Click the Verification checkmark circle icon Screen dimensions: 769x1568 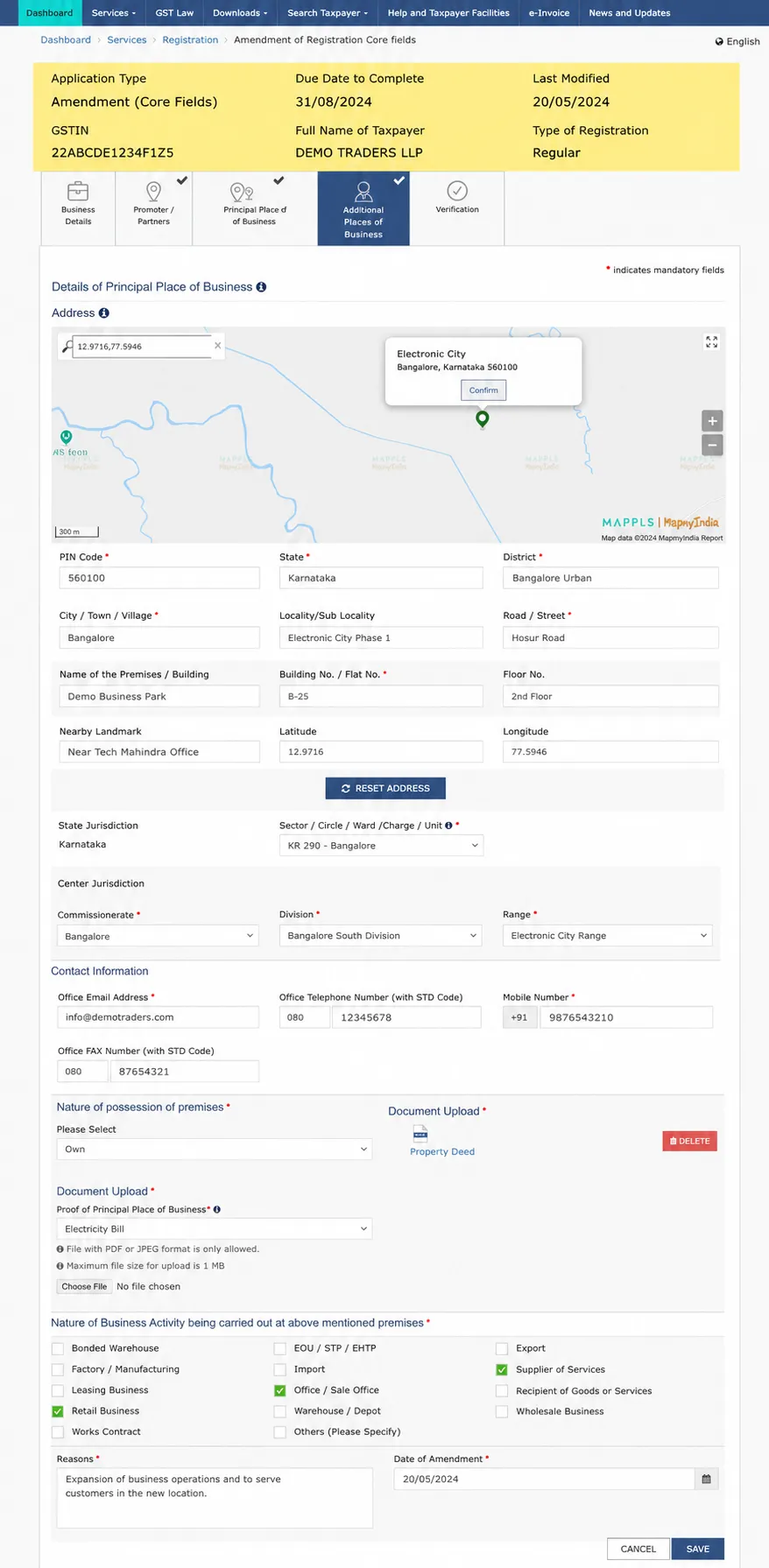(x=457, y=191)
